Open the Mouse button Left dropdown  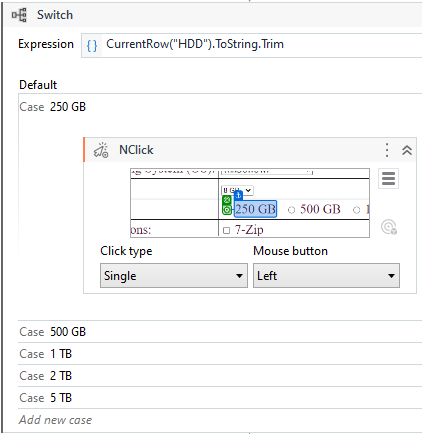pos(326,276)
